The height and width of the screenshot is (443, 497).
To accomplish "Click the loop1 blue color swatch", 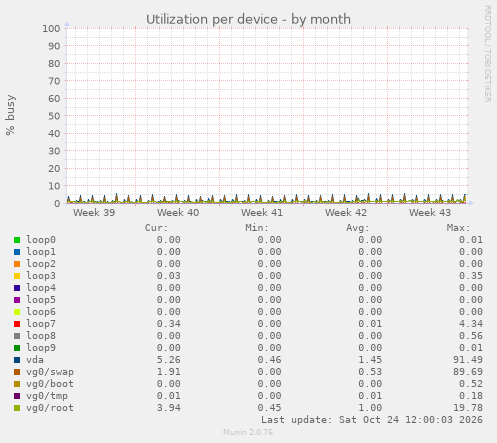I will [x=17, y=252].
